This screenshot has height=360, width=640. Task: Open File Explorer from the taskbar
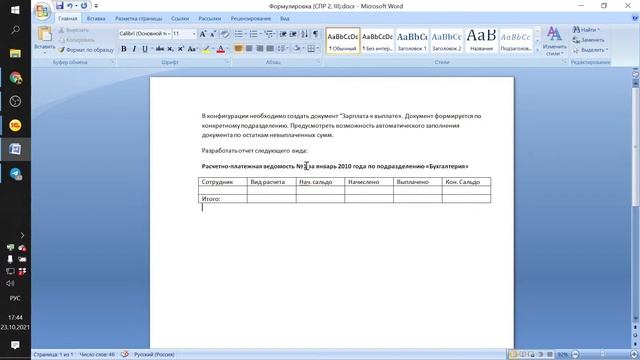[16, 53]
